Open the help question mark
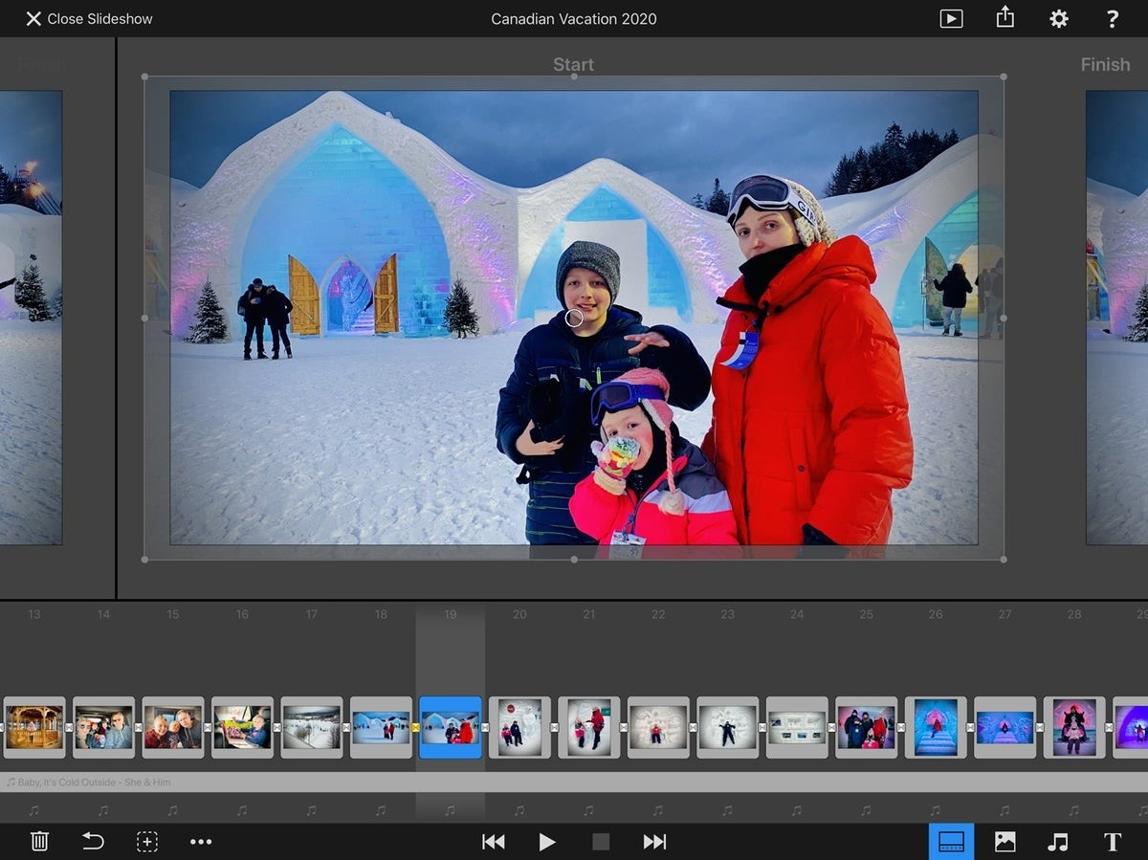Image resolution: width=1148 pixels, height=860 pixels. pyautogui.click(x=1112, y=18)
